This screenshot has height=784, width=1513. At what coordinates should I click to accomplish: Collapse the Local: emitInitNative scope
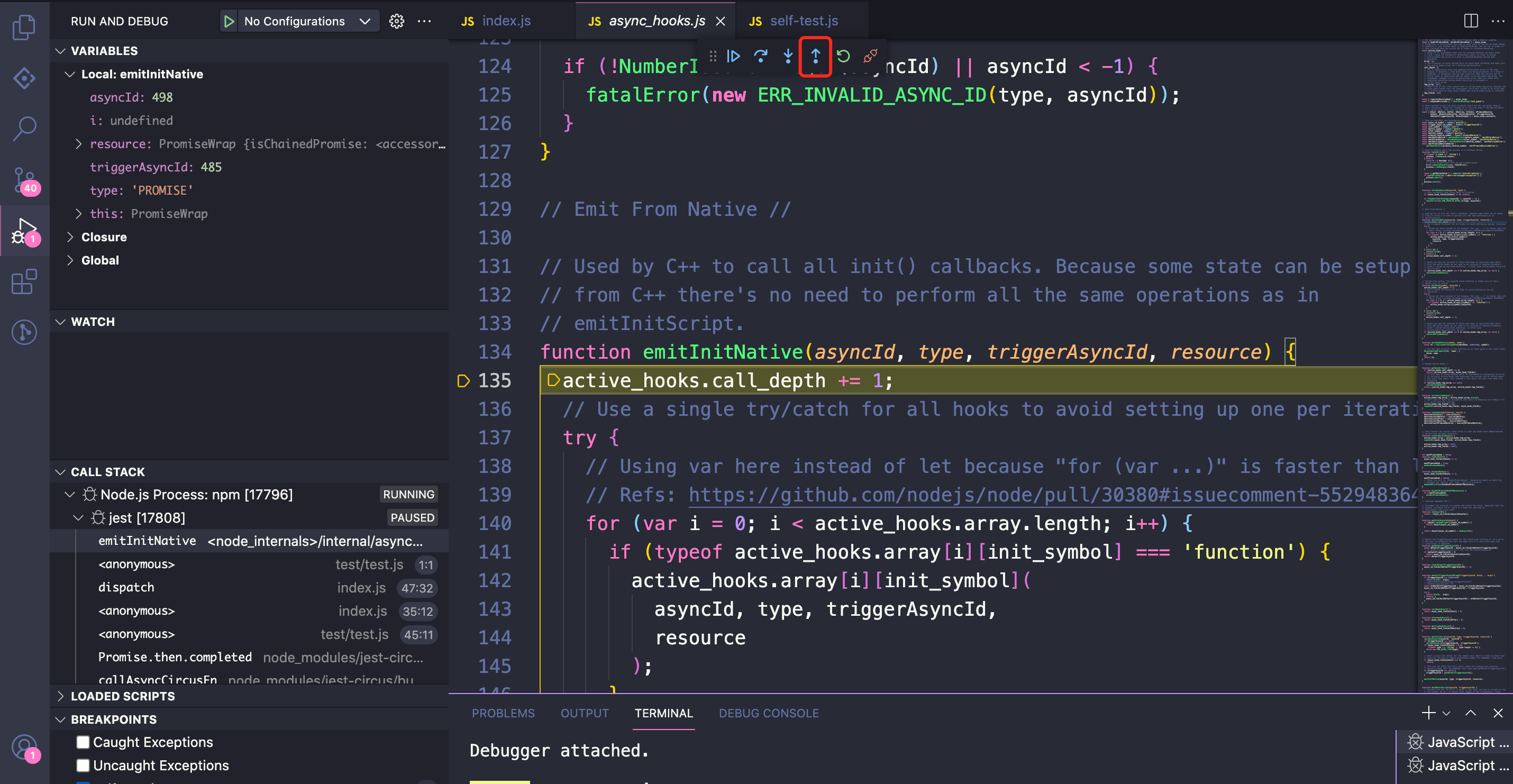[70, 74]
